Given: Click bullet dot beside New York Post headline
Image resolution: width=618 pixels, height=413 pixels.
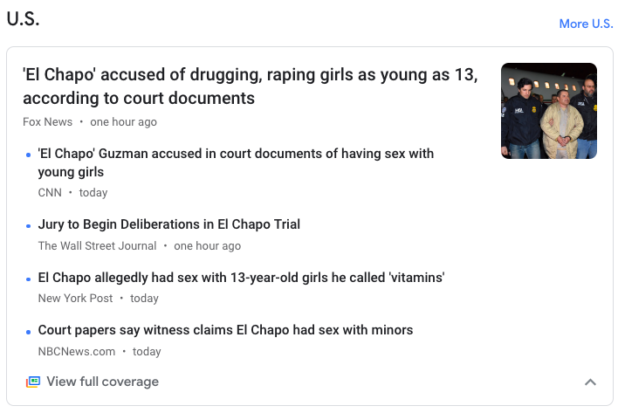Looking at the screenshot, I should (28, 279).
